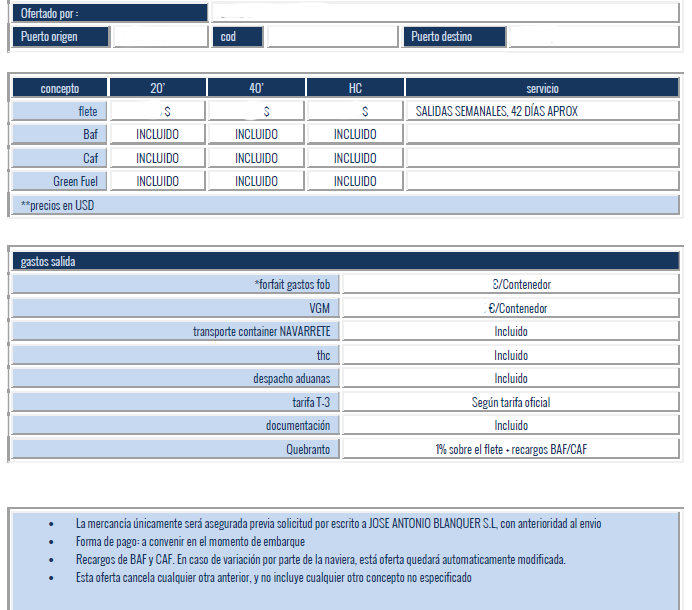Select the 'cod' label cell
692x610 pixels.
(x=238, y=37)
